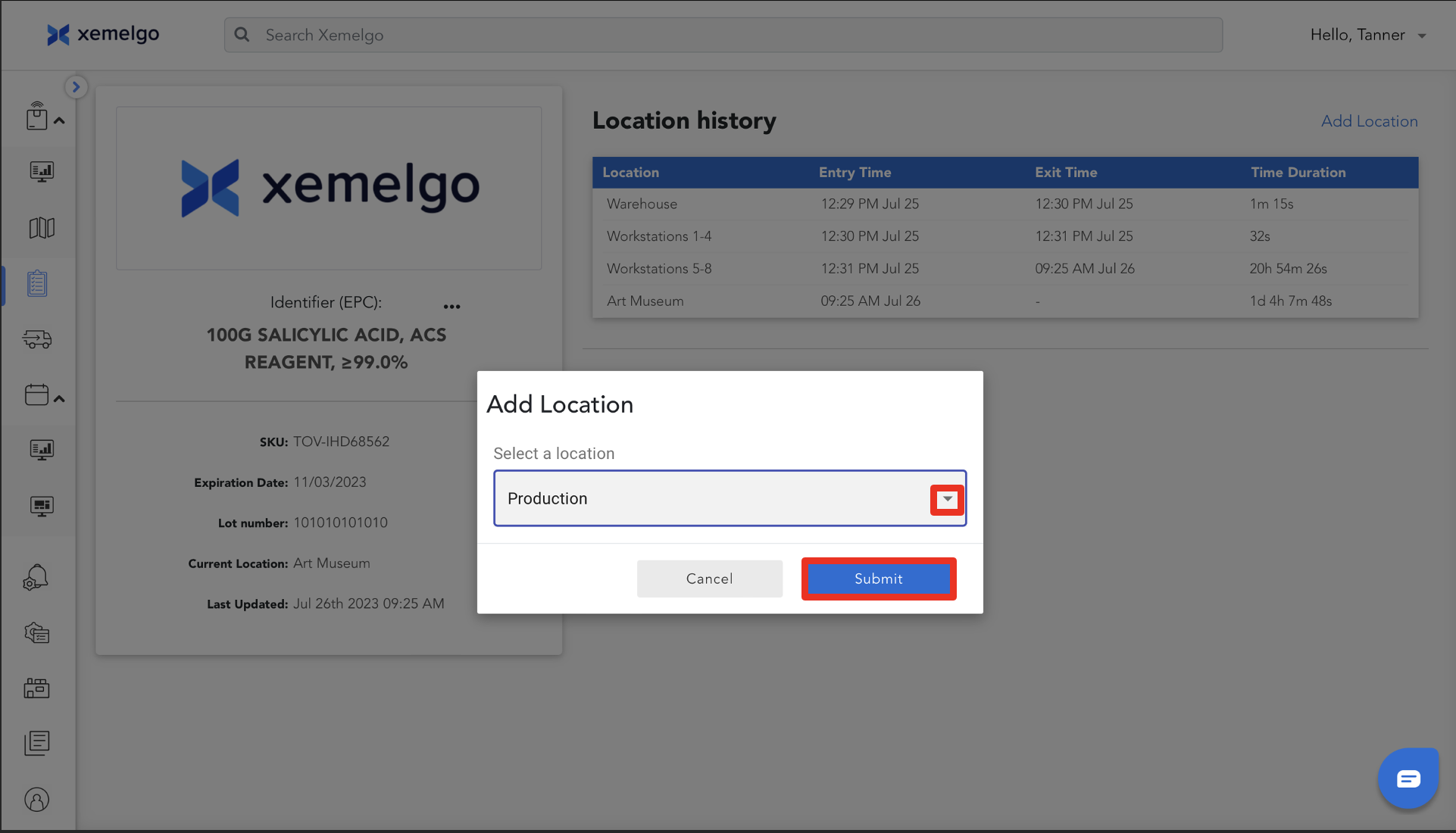Click the delivery truck sidebar icon
Image resolution: width=1456 pixels, height=833 pixels.
[37, 339]
